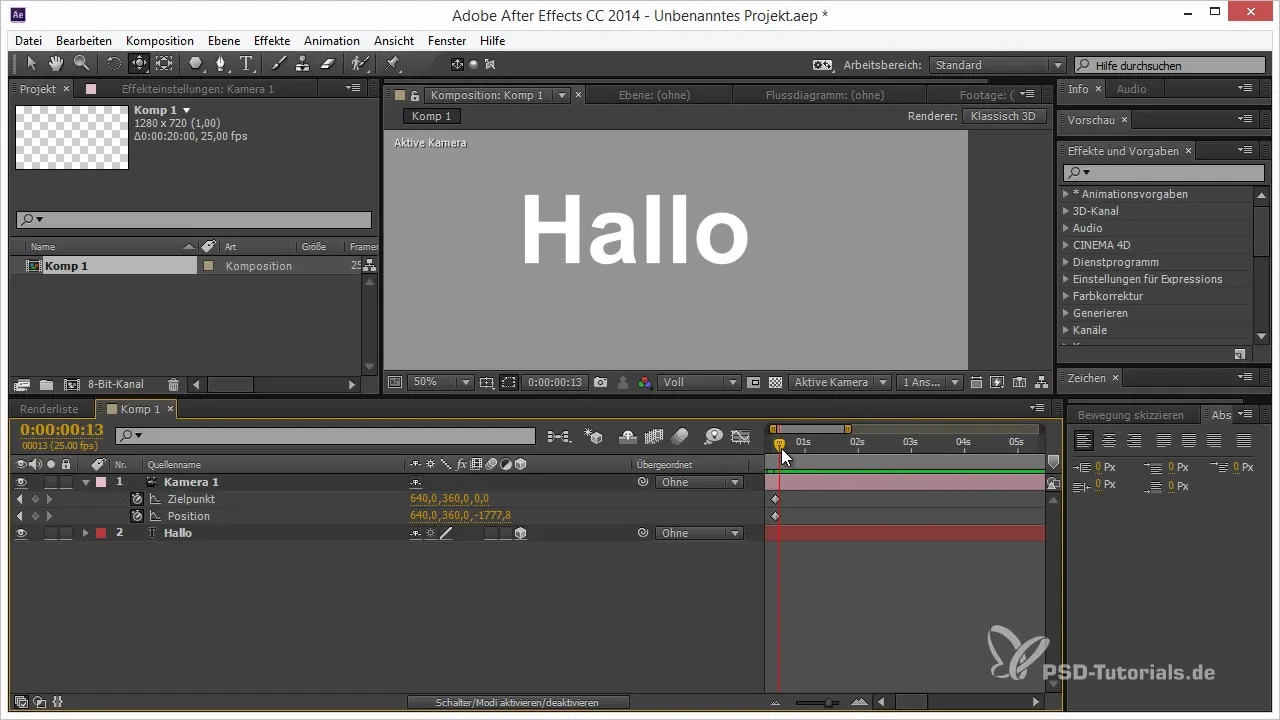Click the Klassisch 3D renderer button
Screen dimensions: 1280x720
point(1003,116)
